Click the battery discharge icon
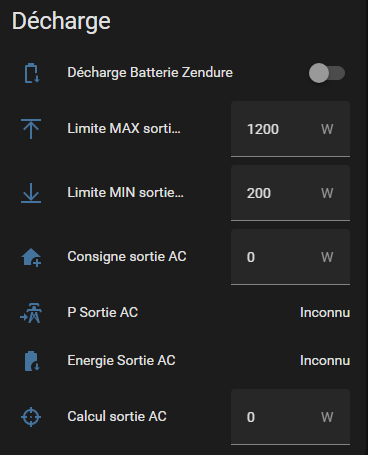Image resolution: width=368 pixels, height=455 pixels. pyautogui.click(x=31, y=73)
